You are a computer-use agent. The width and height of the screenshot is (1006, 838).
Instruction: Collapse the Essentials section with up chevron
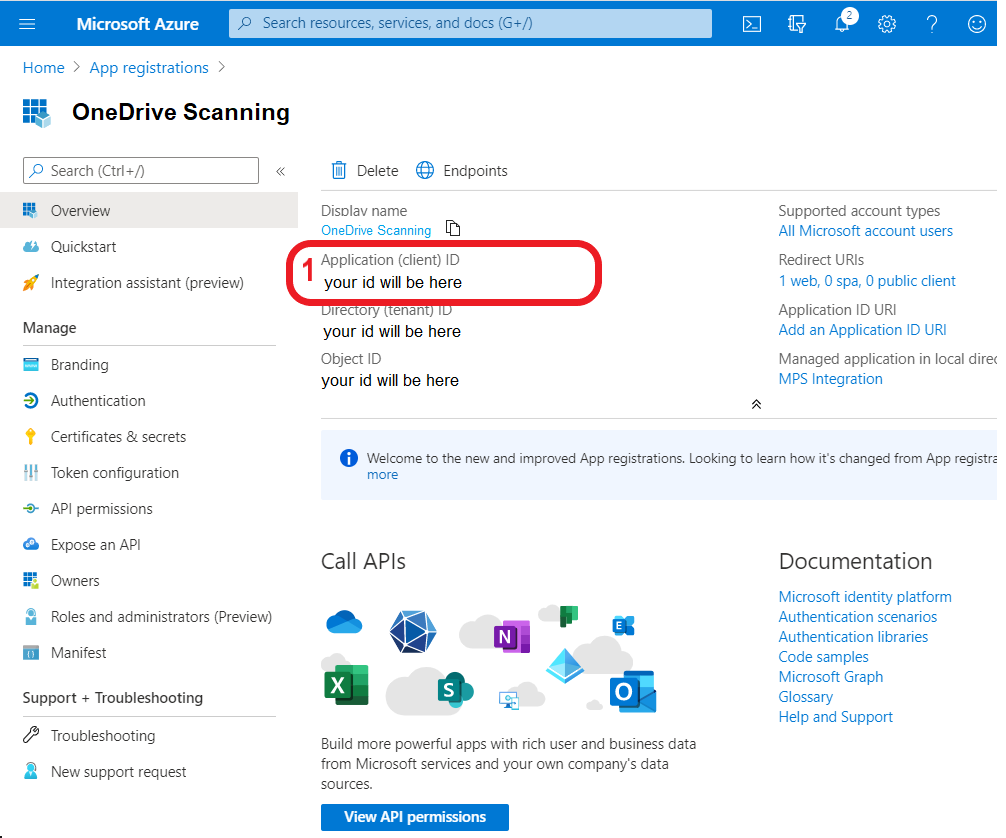click(756, 404)
